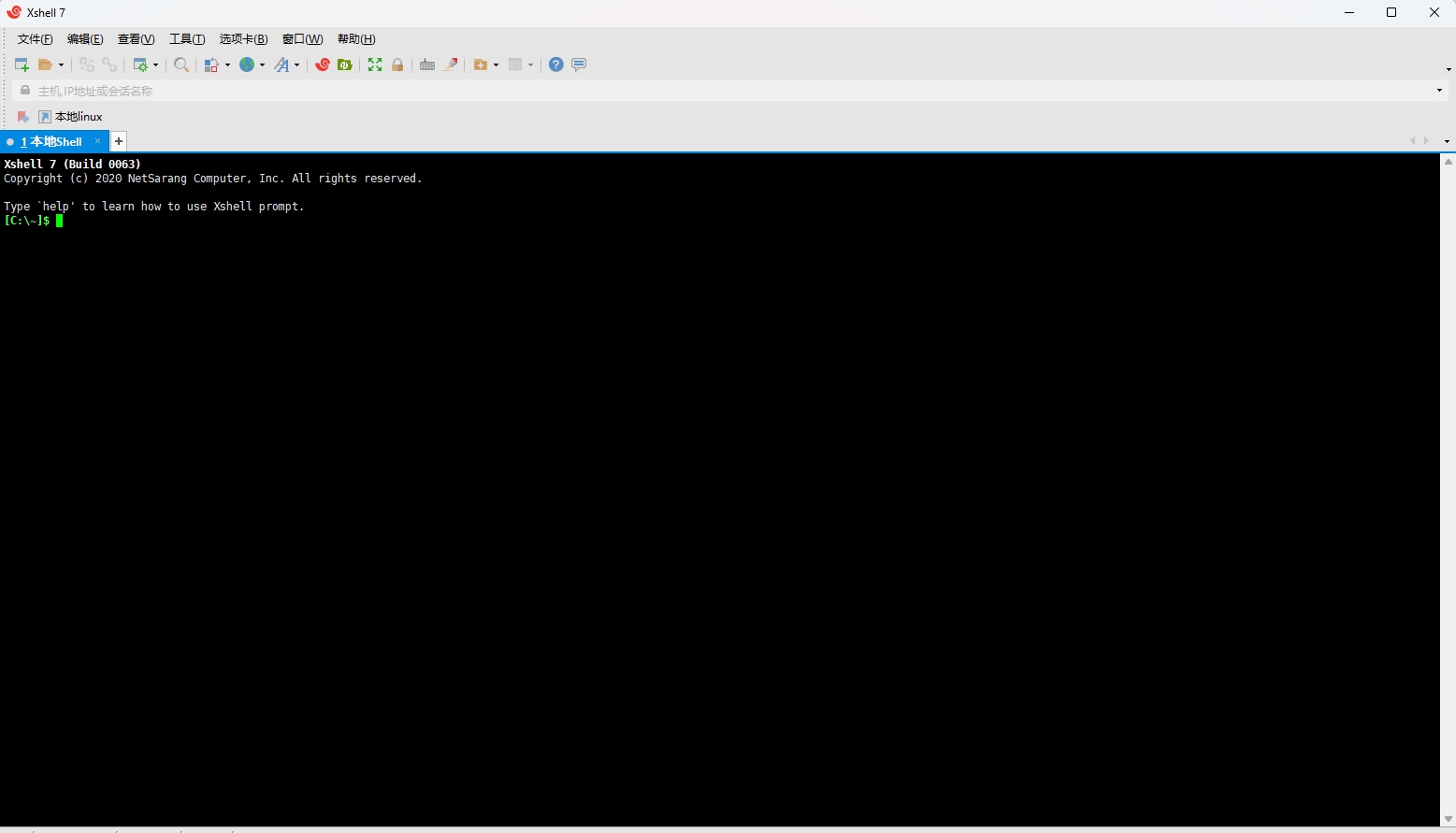This screenshot has width=1456, height=833.
Task: Click the padlock icon in address bar
Action: [x=25, y=91]
